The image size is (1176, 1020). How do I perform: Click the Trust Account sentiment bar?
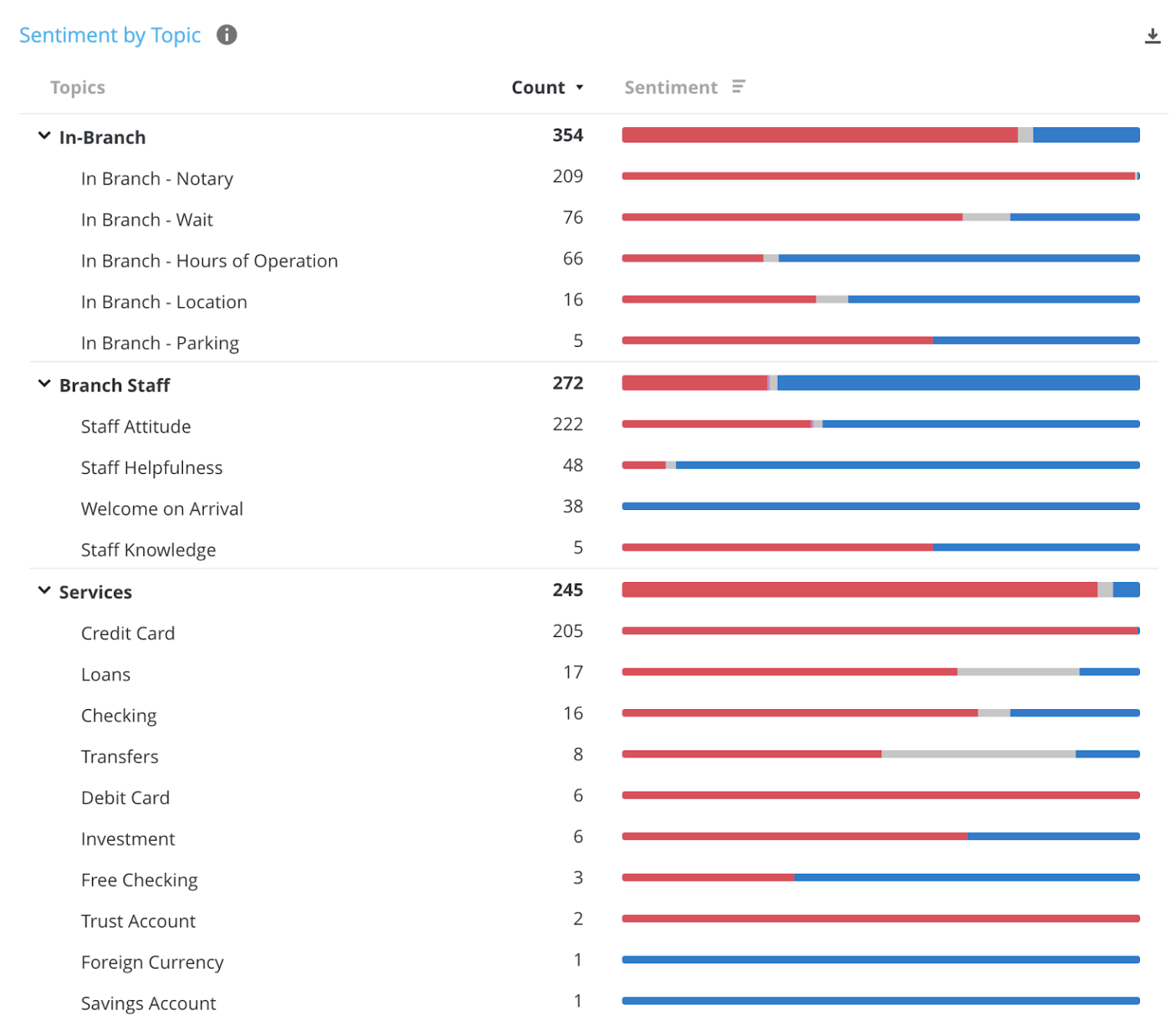point(880,918)
